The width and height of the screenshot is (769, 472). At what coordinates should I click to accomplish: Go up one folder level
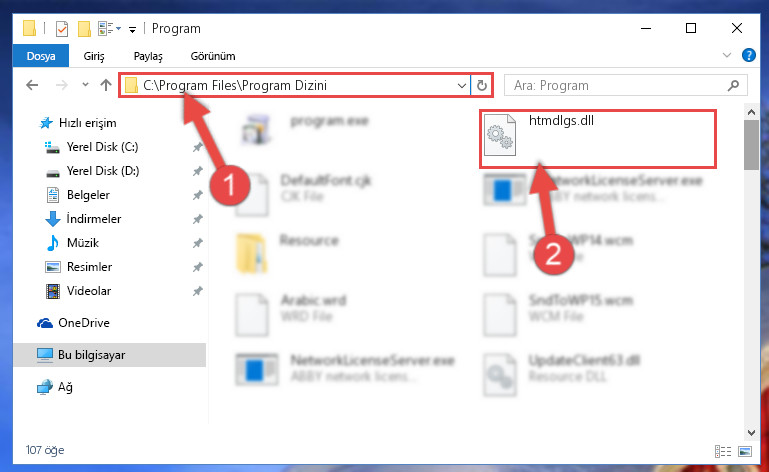point(105,85)
